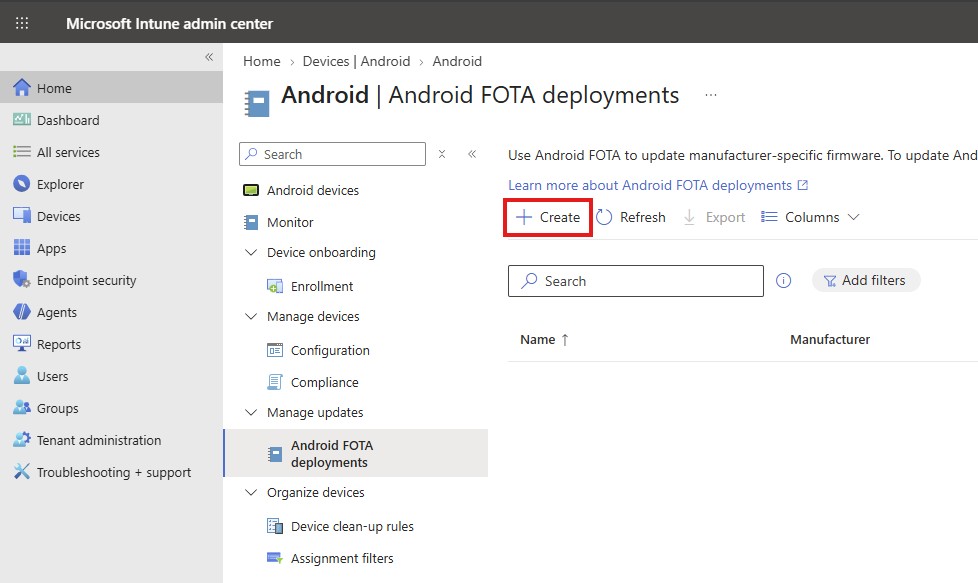Open the Columns dropdown
The image size is (978, 583).
click(811, 217)
